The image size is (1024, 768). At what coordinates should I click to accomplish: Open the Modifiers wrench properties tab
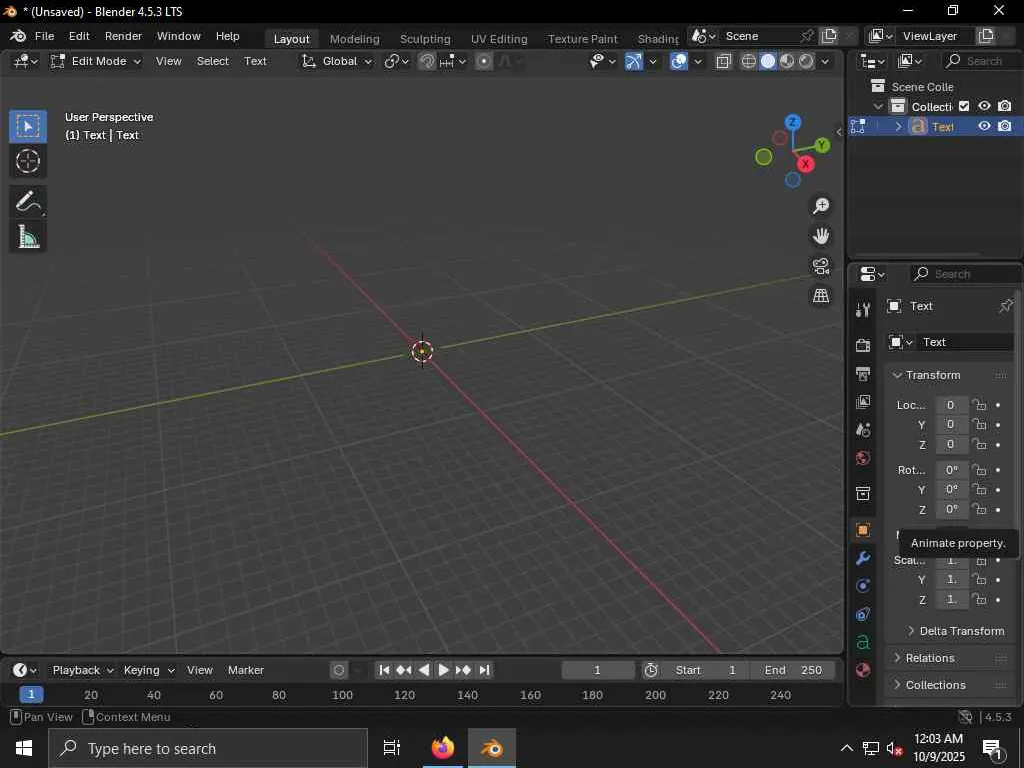[863, 558]
